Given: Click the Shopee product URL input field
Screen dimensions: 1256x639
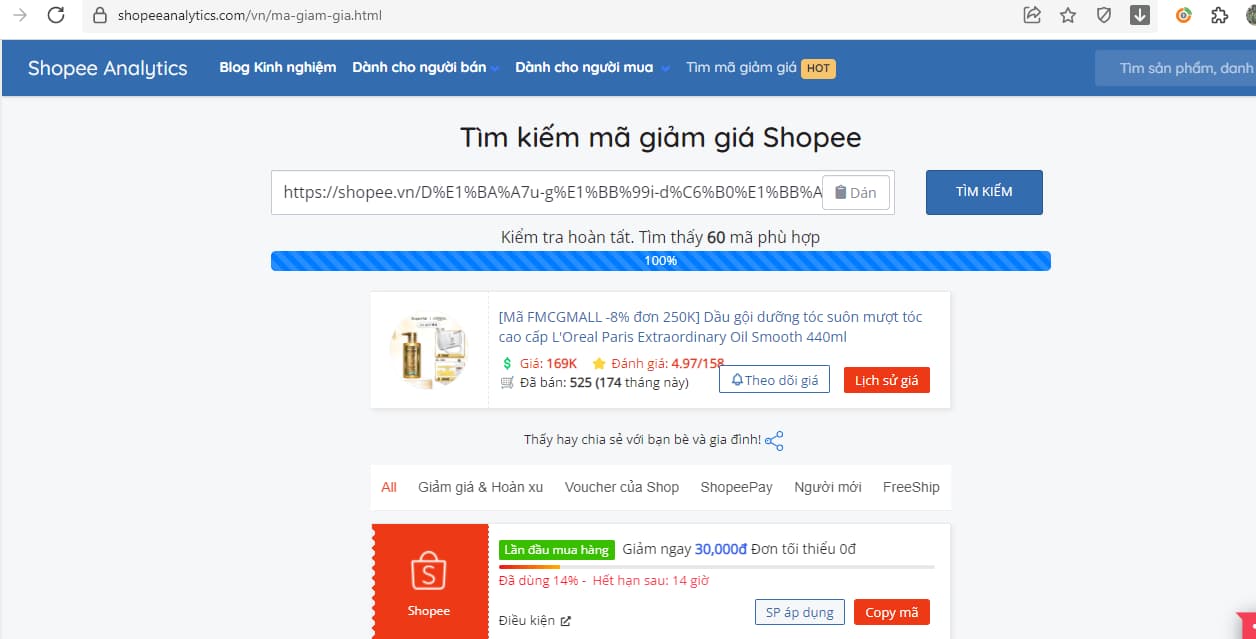Looking at the screenshot, I should (547, 192).
